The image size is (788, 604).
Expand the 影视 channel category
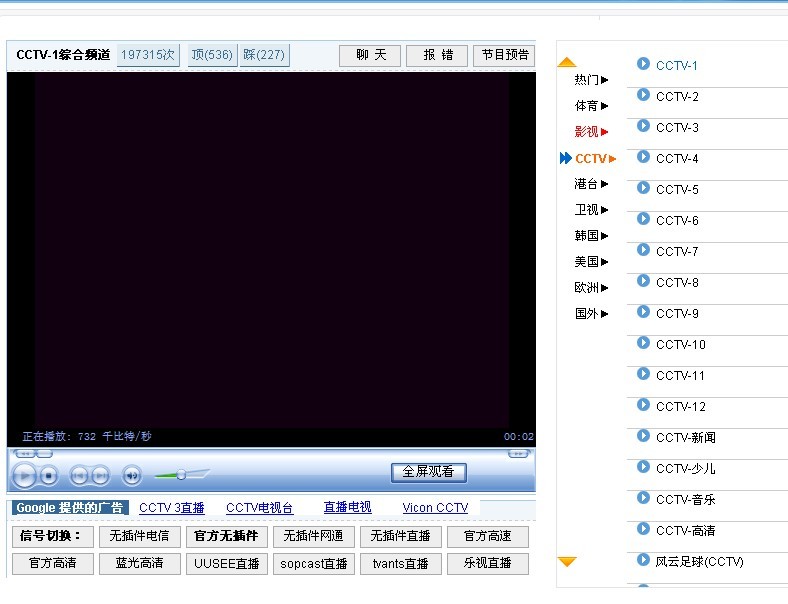click(x=591, y=132)
